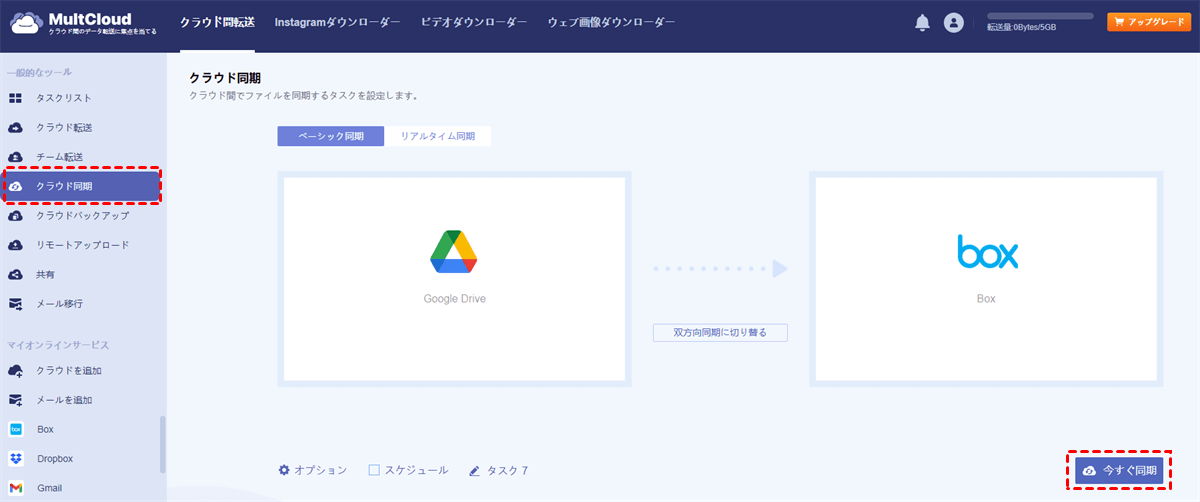Open オプション settings link
The image size is (1200, 502).
click(313, 470)
